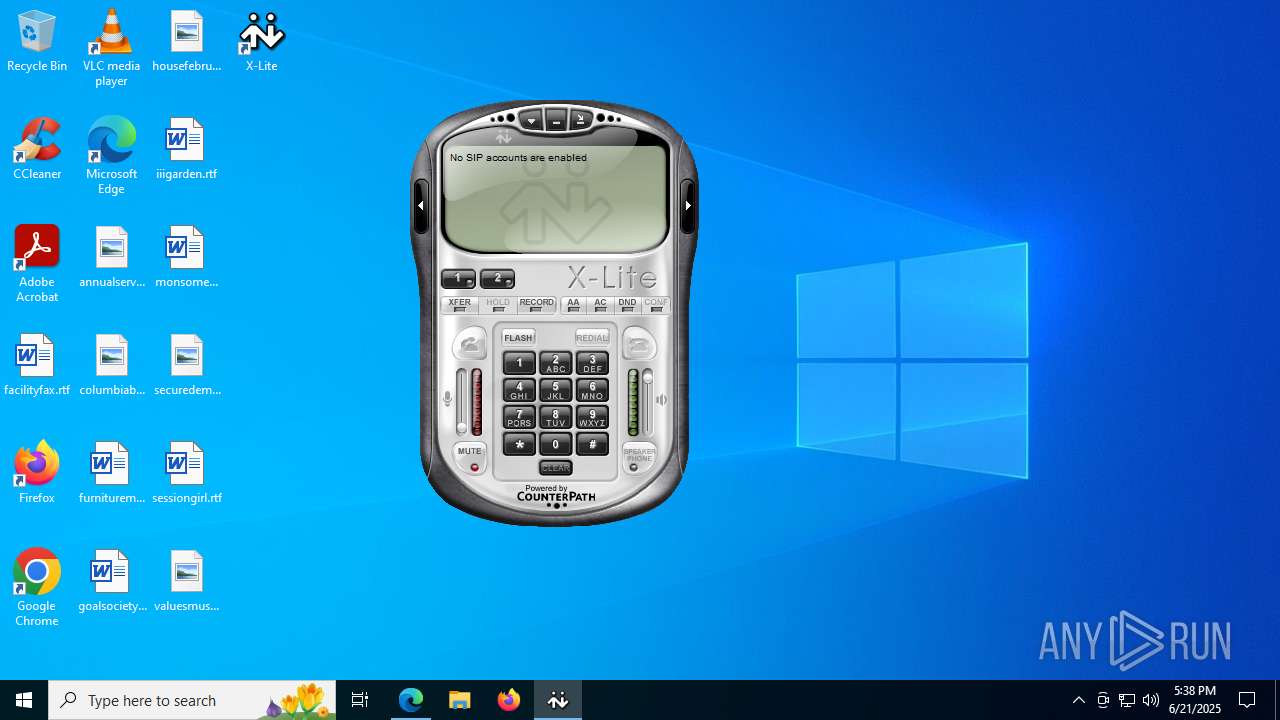Click X-Lite taskbar icon
Viewport: 1280px width, 720px height.
point(557,700)
